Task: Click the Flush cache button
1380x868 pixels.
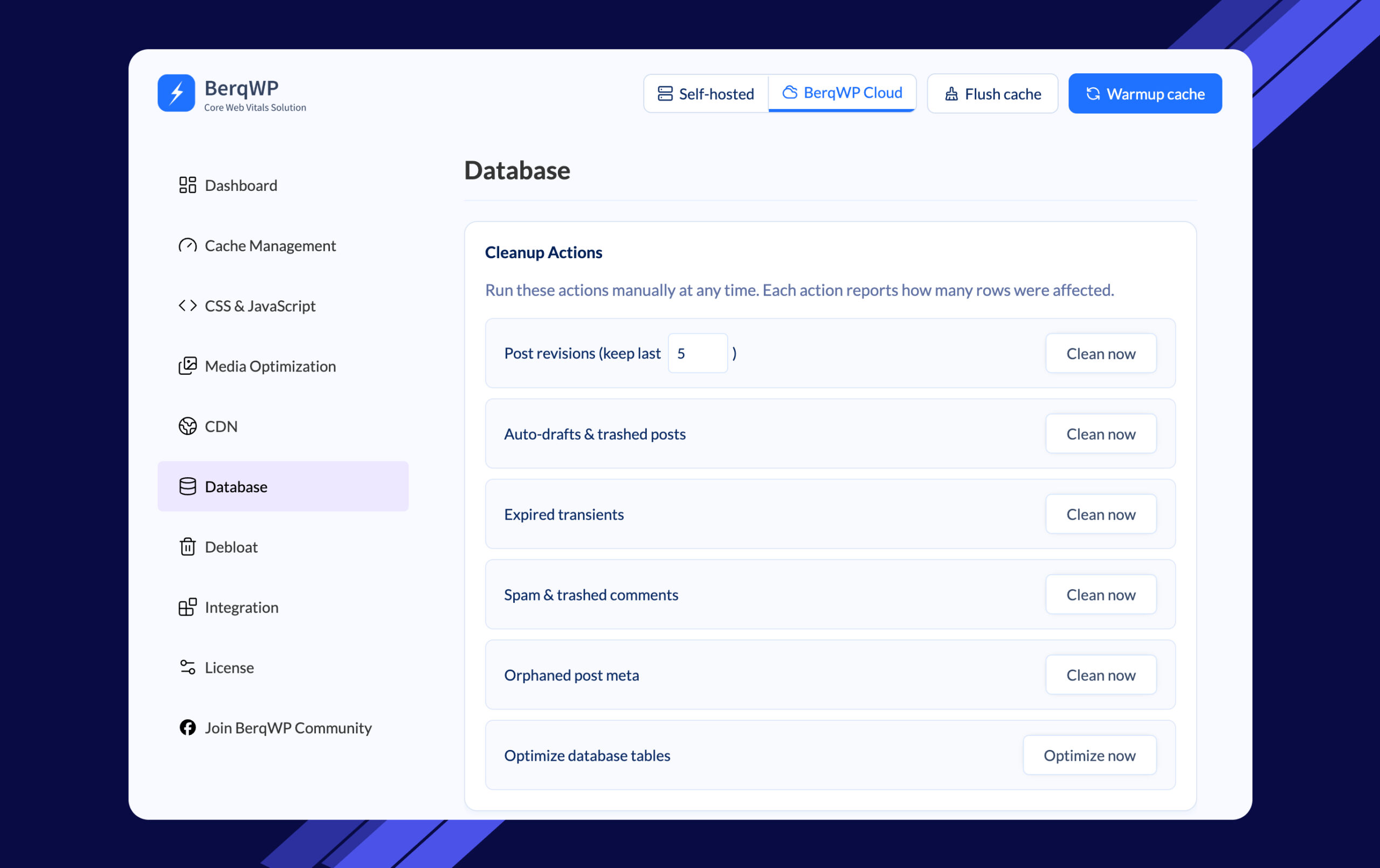Action: pos(992,93)
